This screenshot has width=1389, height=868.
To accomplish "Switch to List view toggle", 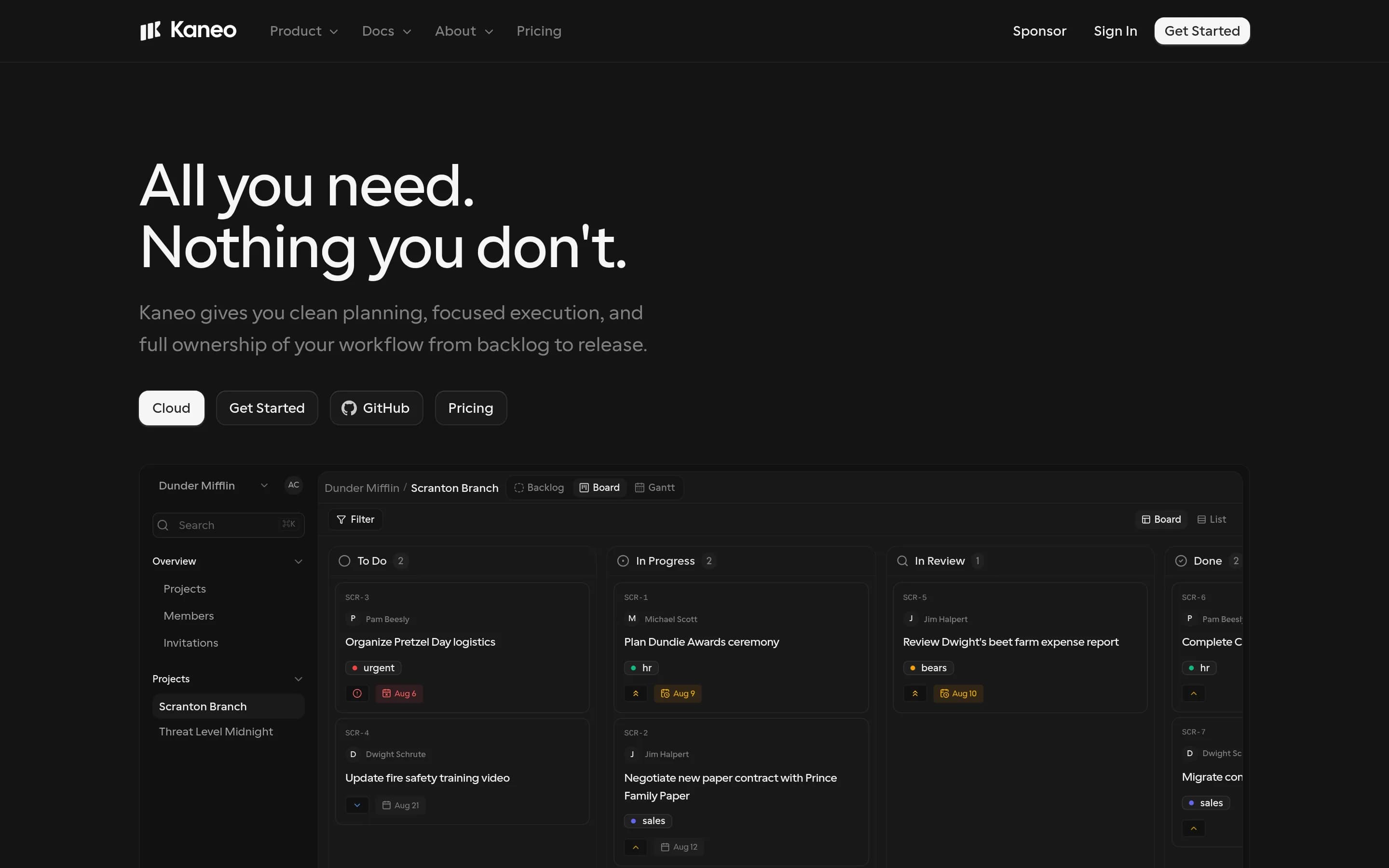I will coord(1212,519).
